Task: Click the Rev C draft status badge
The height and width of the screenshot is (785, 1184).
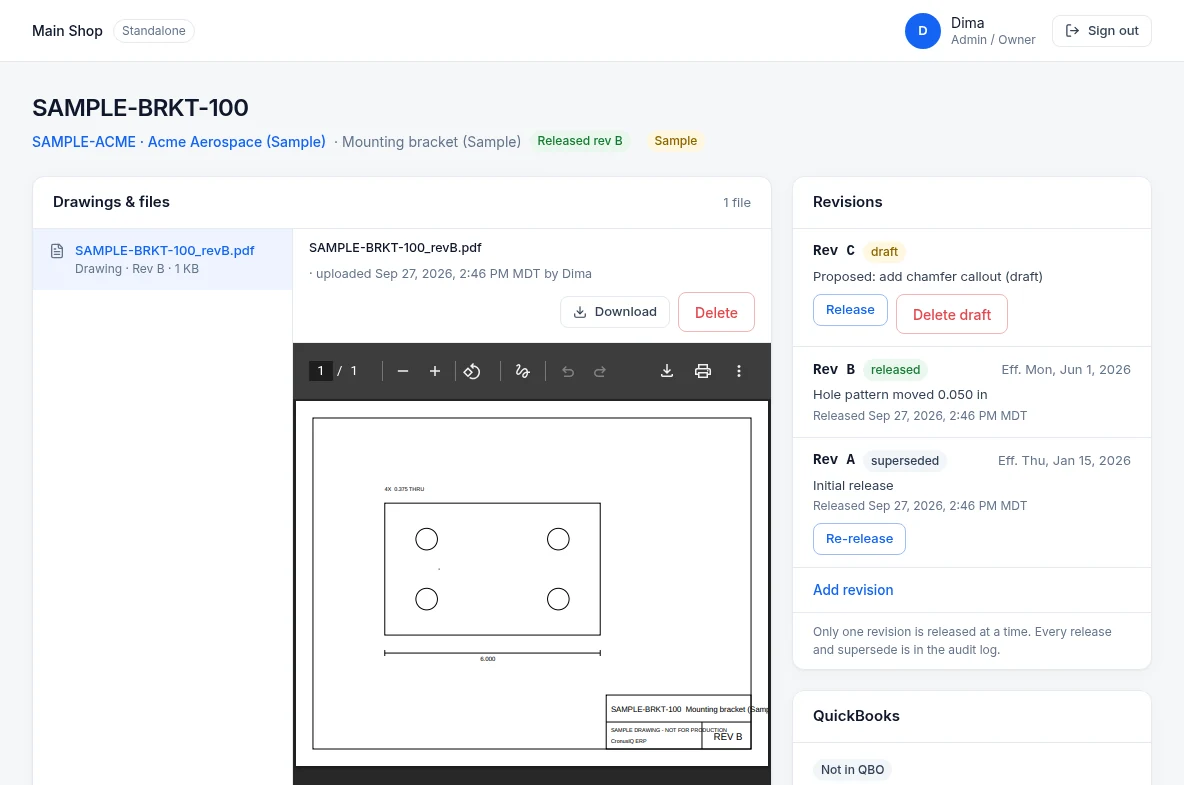Action: coord(884,251)
